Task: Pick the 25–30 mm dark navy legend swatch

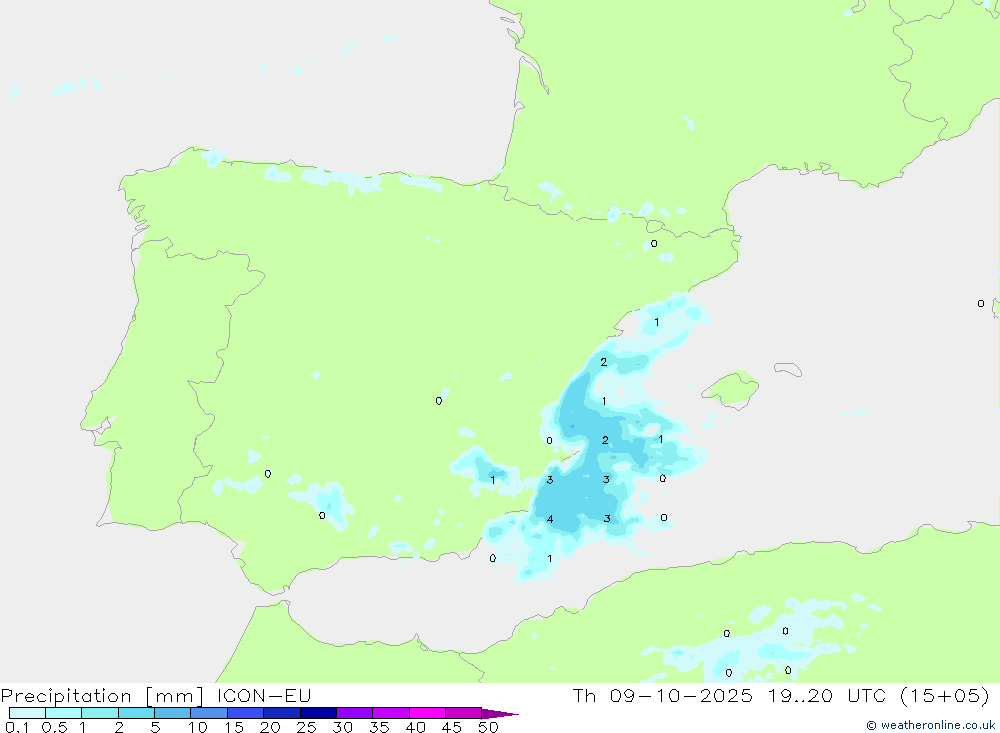Action: click(318, 713)
